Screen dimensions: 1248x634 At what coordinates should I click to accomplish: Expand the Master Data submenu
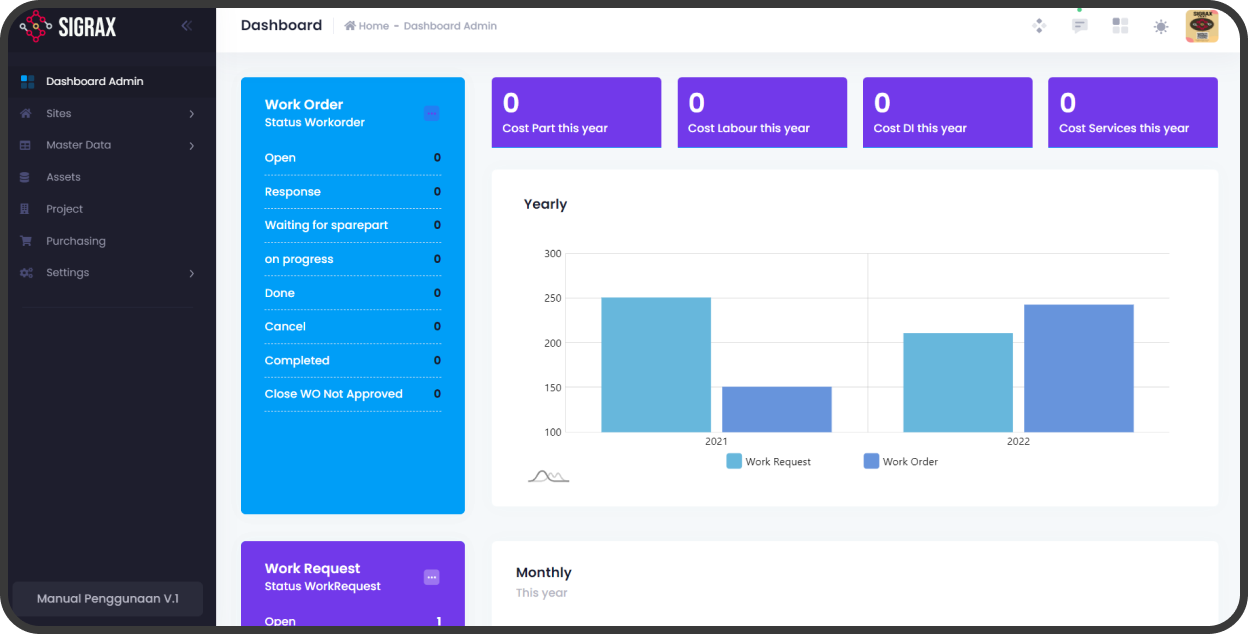tap(191, 146)
